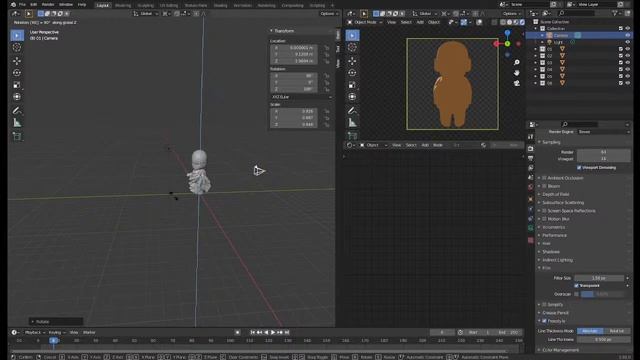Screen dimensions: 640x360
Task: Collapse the Sampling panel
Action: pyautogui.click(x=551, y=142)
